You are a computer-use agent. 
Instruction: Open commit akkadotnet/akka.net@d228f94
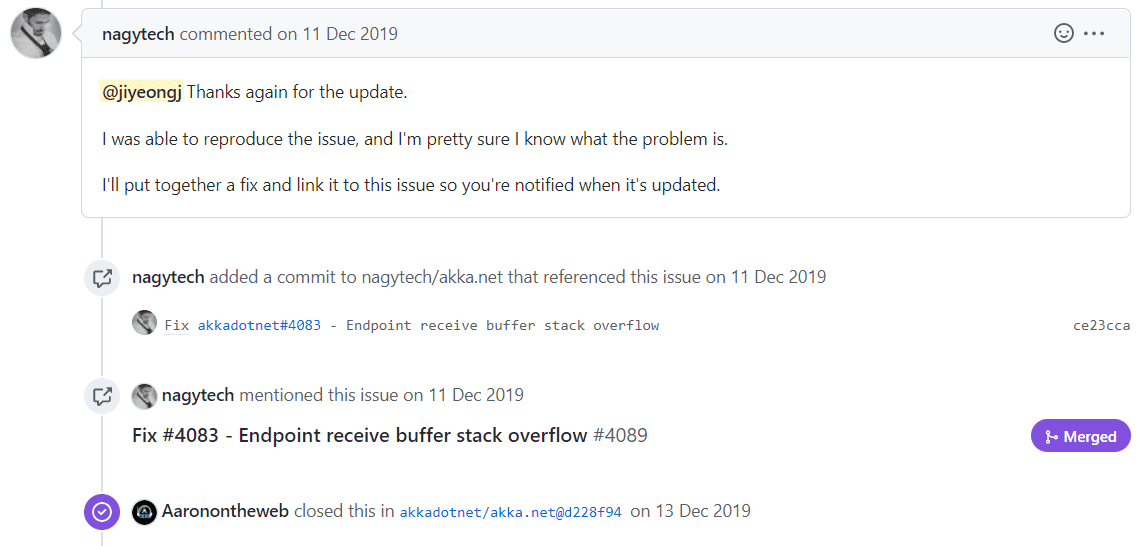click(511, 513)
